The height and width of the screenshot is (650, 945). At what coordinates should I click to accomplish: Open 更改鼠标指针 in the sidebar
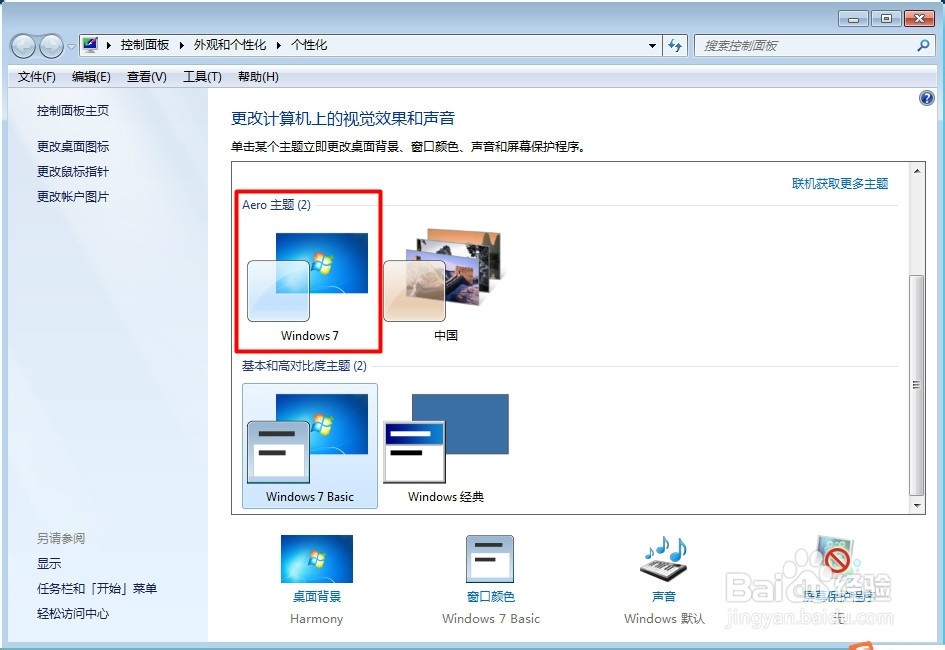click(71, 171)
